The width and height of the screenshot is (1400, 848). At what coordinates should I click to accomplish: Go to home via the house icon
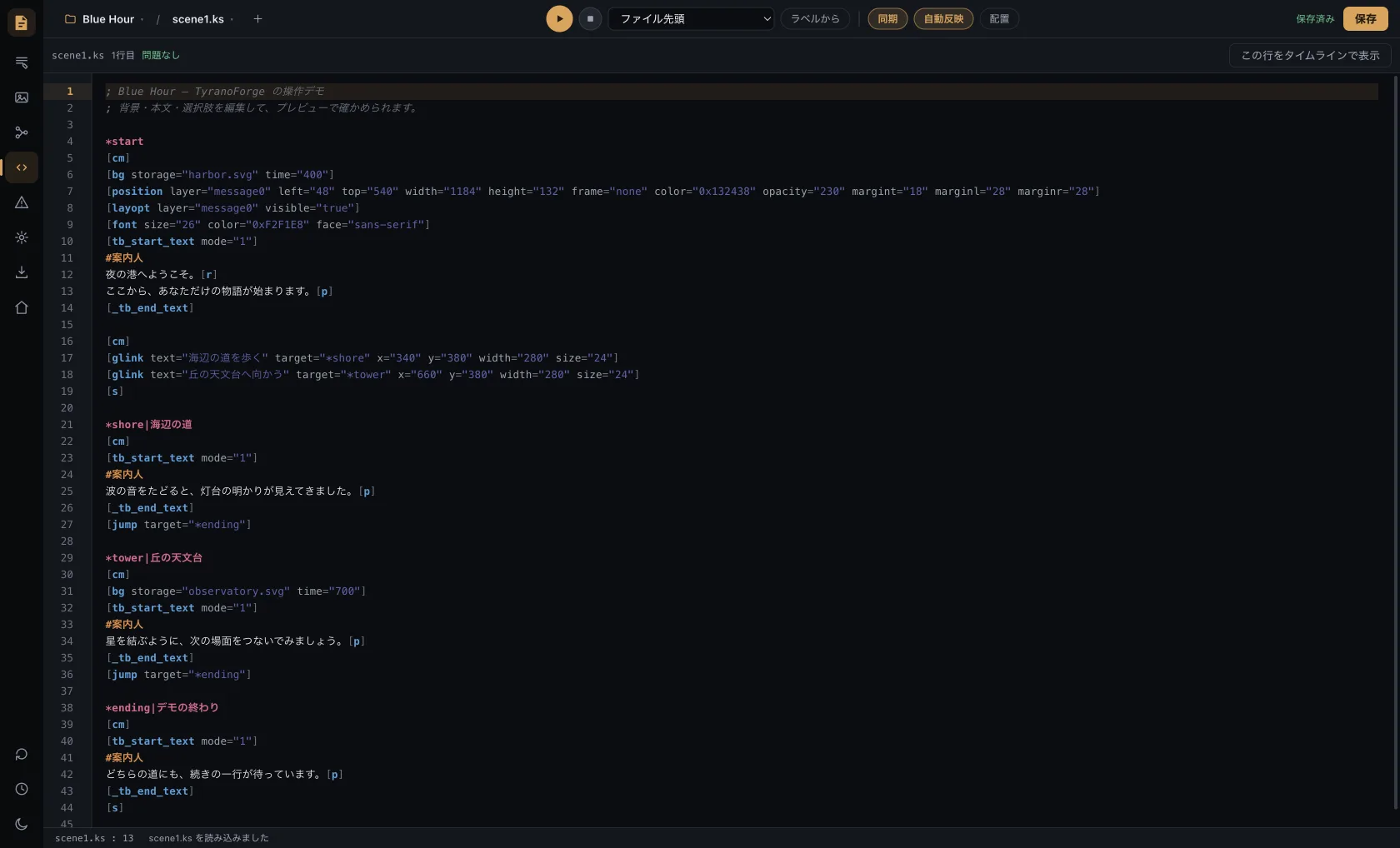coord(22,307)
